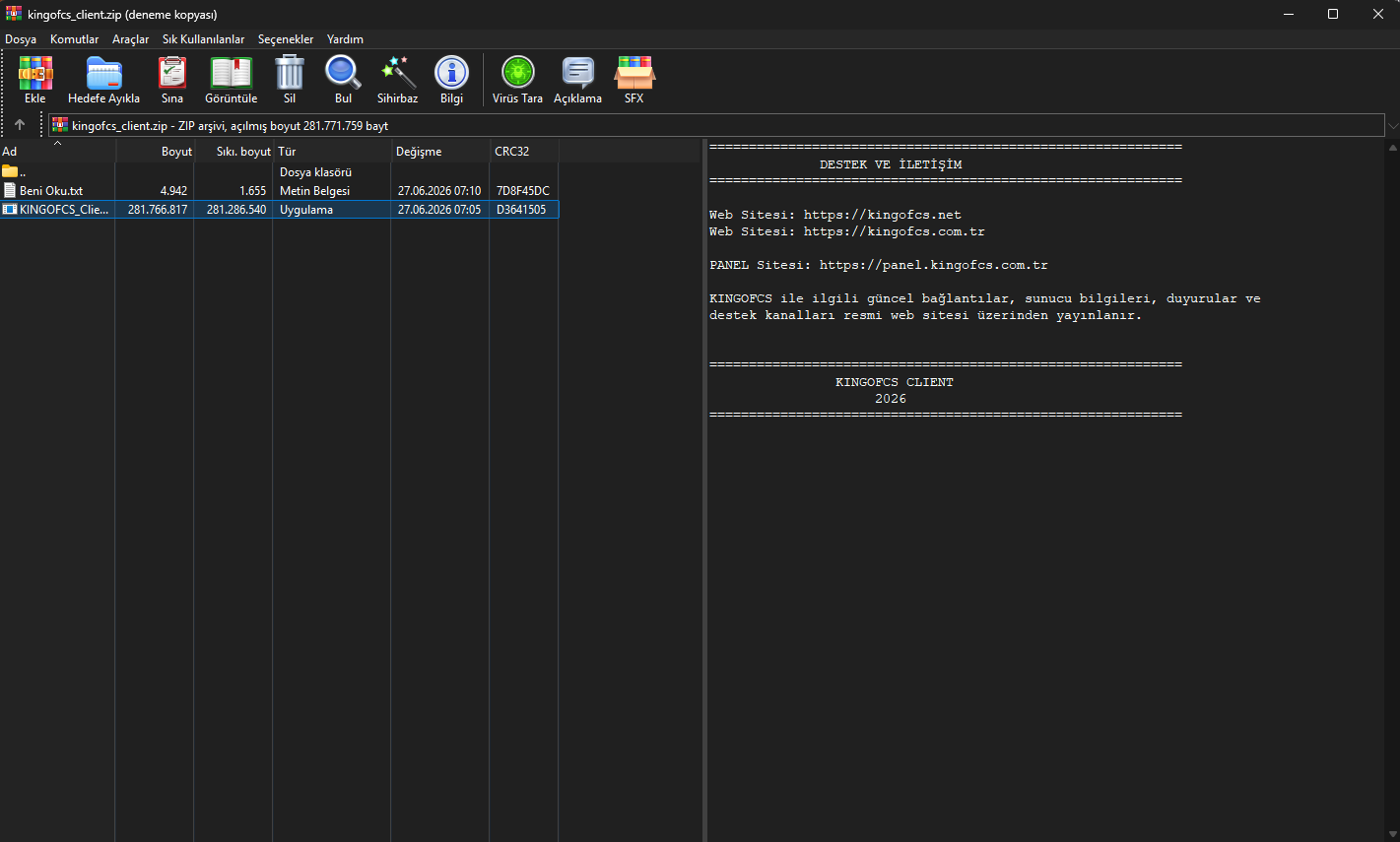Click the WinRAR title bar app icon
The image size is (1400, 842).
click(14, 14)
